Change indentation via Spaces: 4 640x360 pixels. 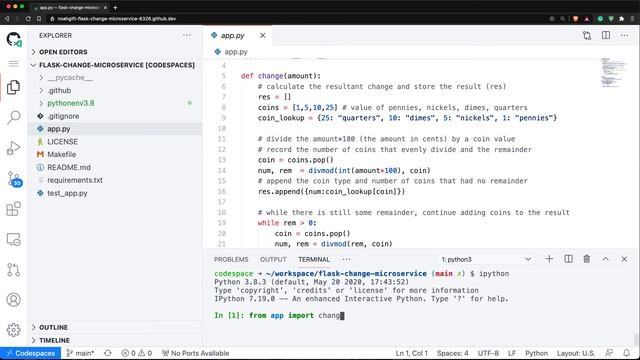453,353
